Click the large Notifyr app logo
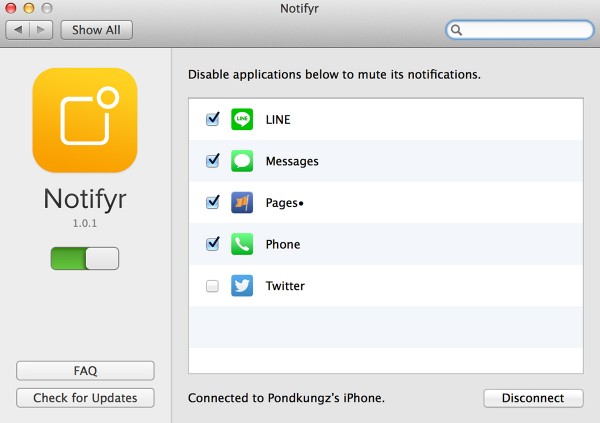The width and height of the screenshot is (600, 423). pyautogui.click(x=85, y=120)
